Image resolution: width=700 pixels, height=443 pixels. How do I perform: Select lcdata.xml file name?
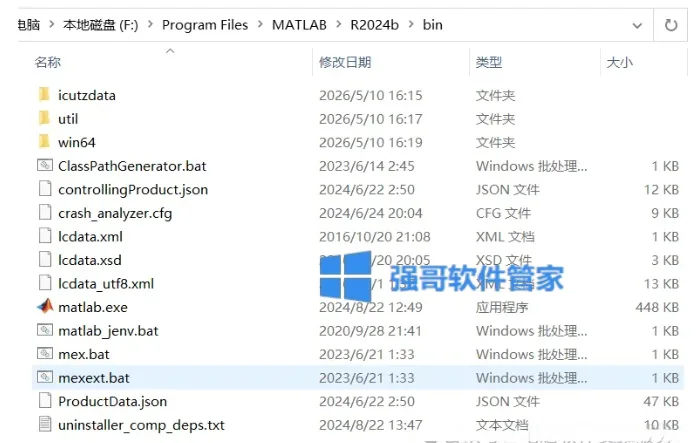pos(90,237)
